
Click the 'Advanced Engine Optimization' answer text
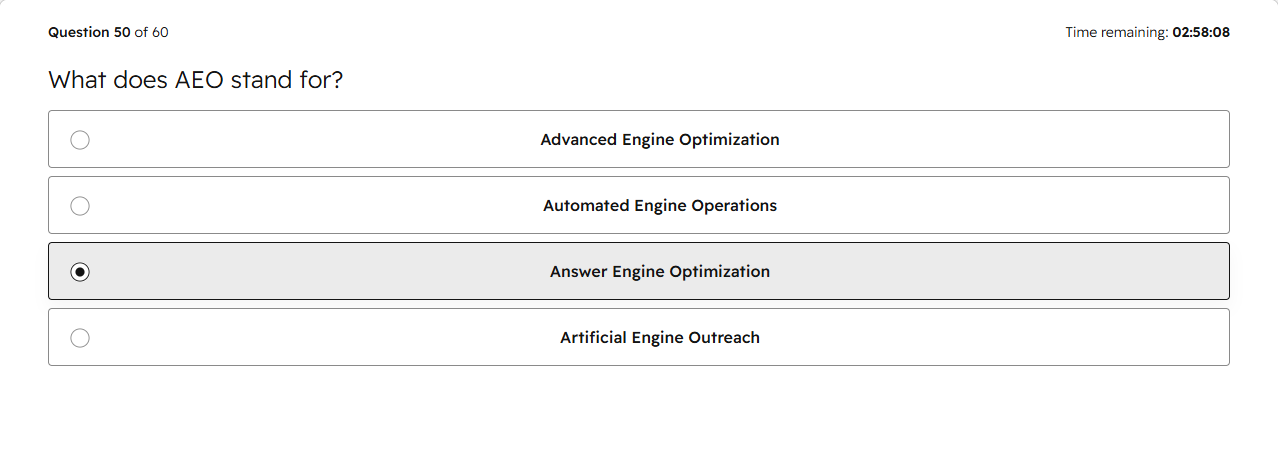[x=660, y=140]
